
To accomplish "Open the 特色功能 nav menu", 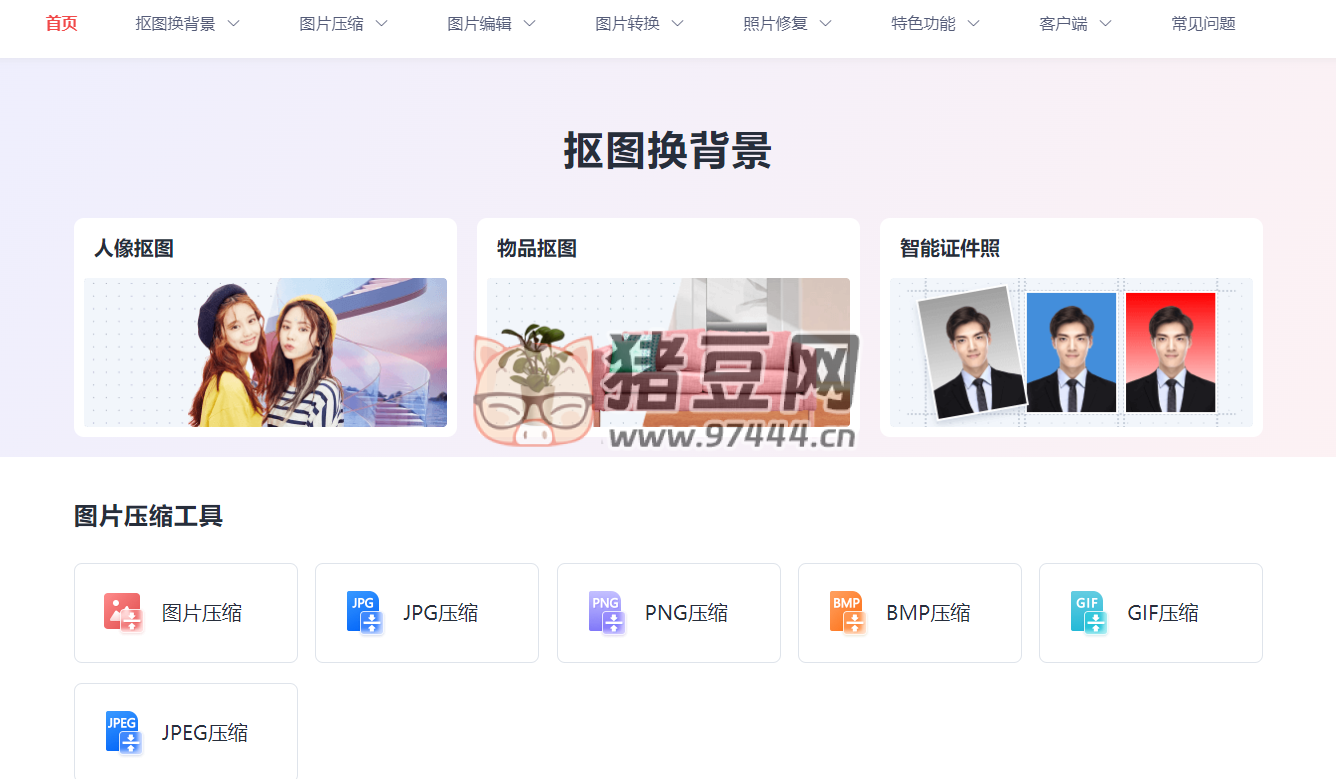I will [x=923, y=23].
